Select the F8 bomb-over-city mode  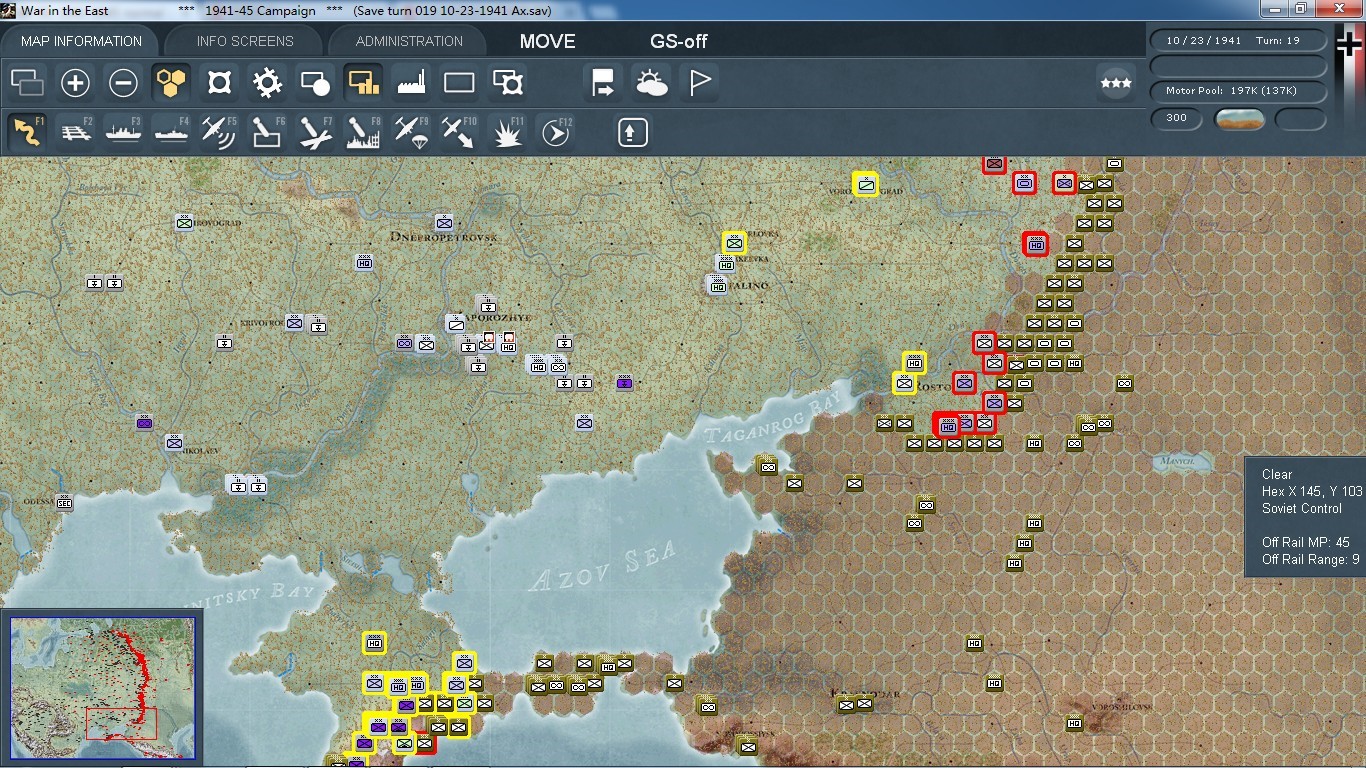(363, 131)
